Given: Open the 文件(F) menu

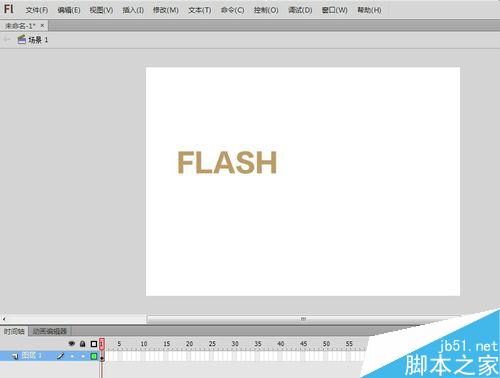Looking at the screenshot, I should [x=37, y=10].
